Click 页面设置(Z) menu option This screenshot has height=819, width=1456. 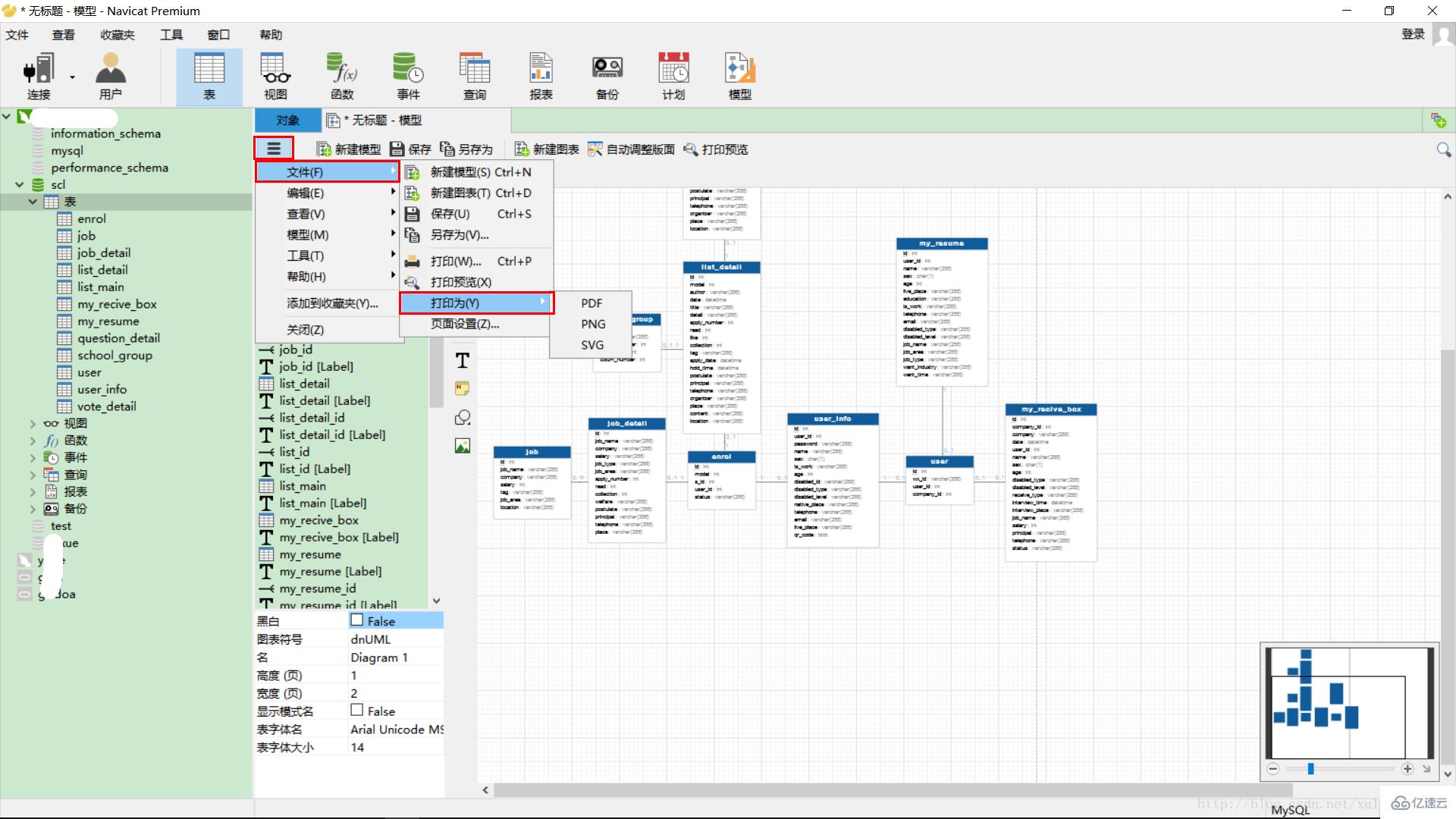pyautogui.click(x=465, y=324)
